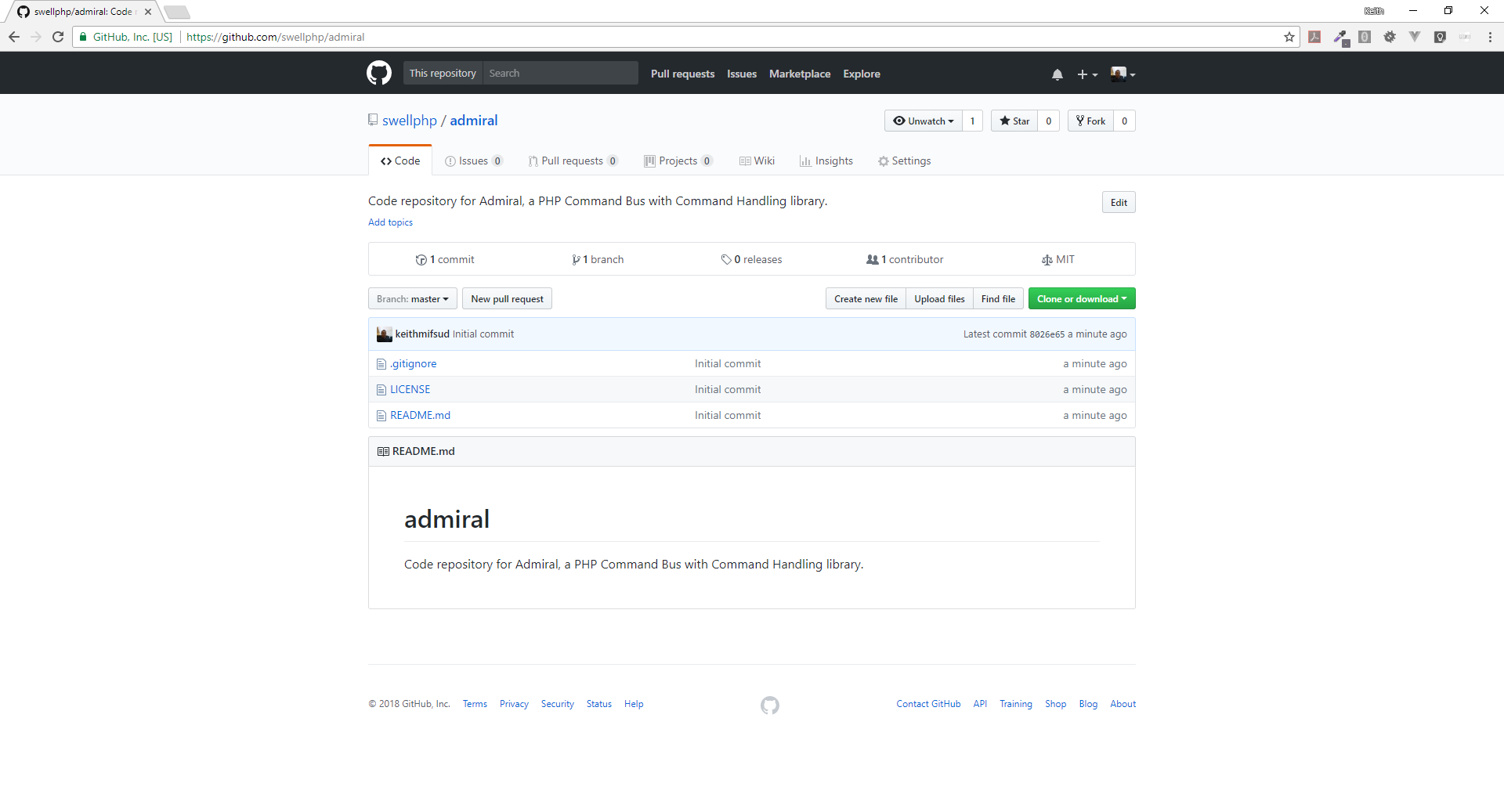Open latest commit hash 8026e65
The width and height of the screenshot is (1504, 812).
click(1047, 334)
